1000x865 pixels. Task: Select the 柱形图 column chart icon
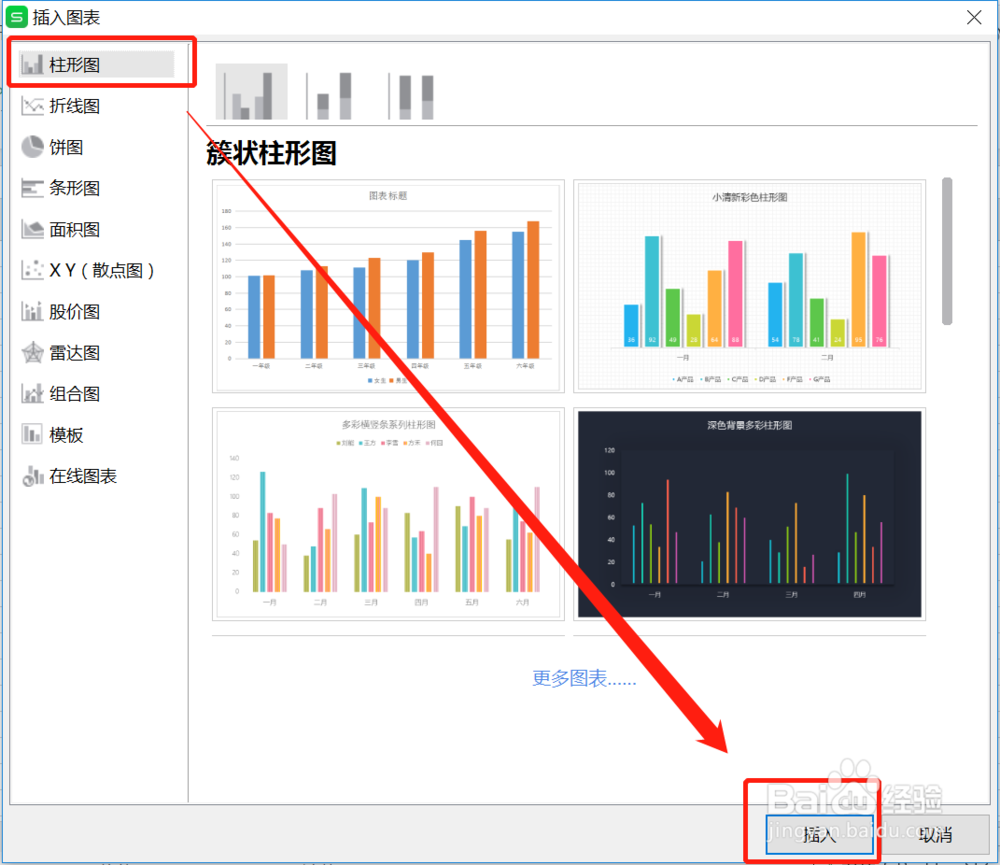point(32,64)
